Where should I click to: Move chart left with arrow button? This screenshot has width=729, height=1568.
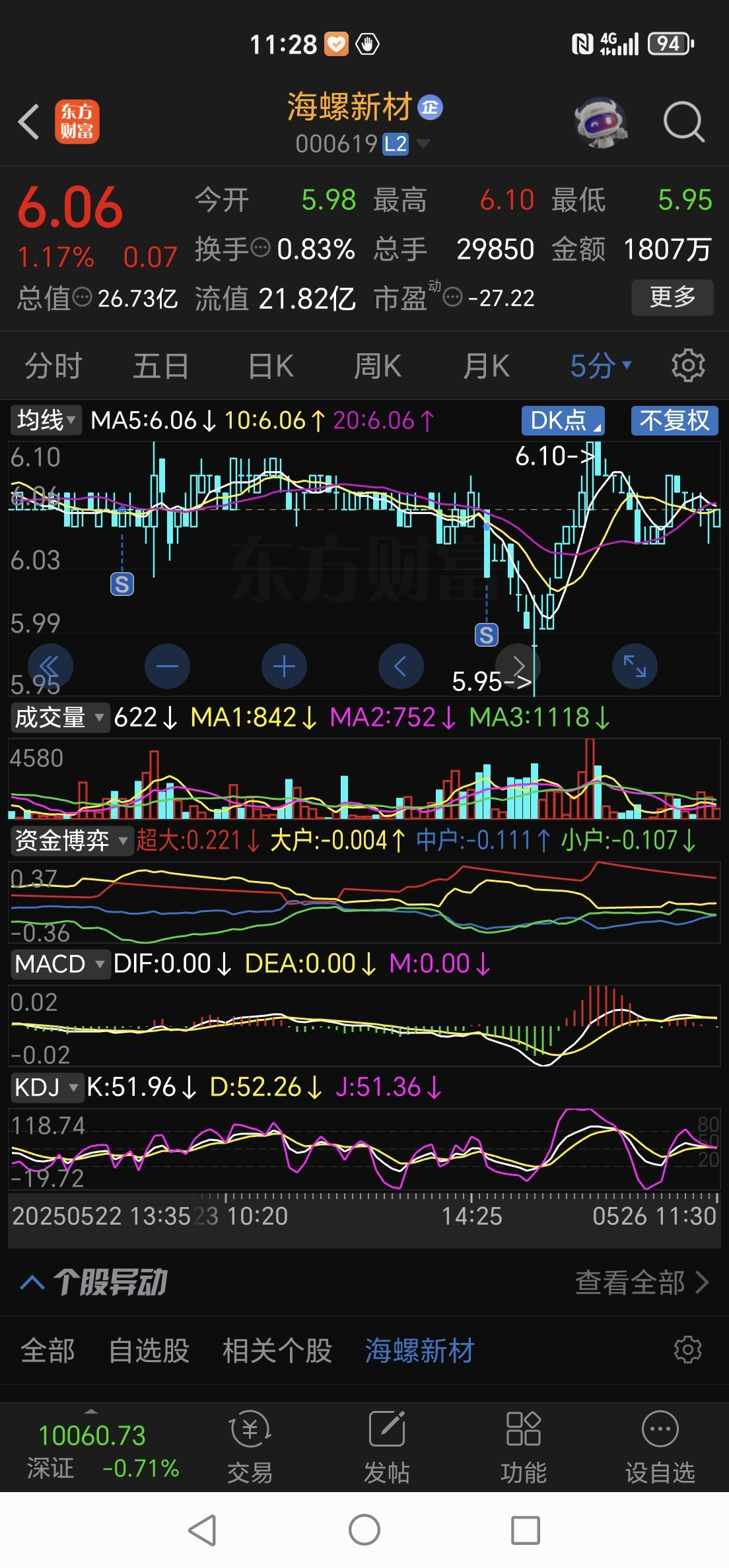click(401, 666)
